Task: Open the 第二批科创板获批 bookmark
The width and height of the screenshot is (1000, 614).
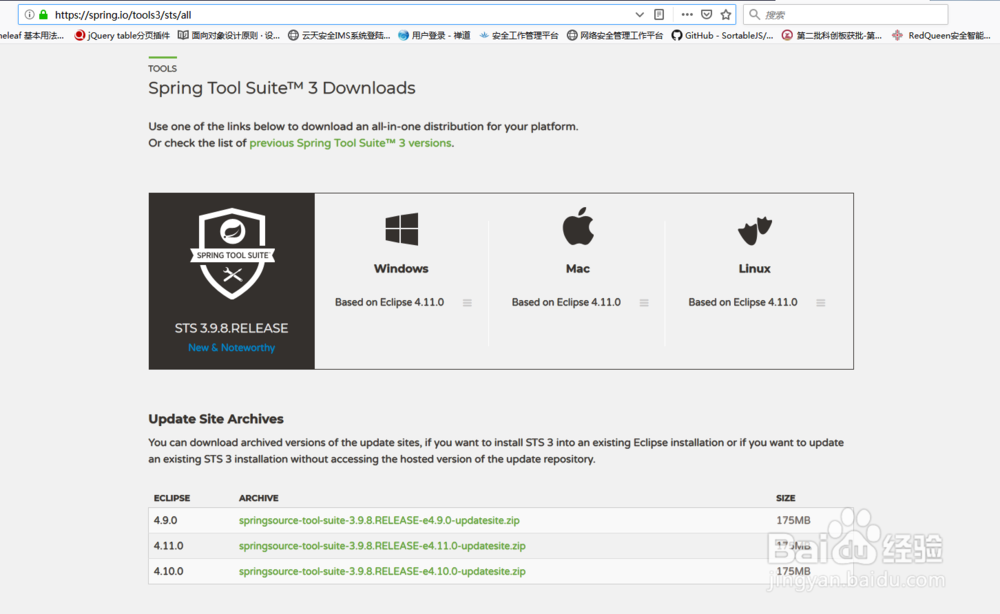Action: [x=832, y=36]
